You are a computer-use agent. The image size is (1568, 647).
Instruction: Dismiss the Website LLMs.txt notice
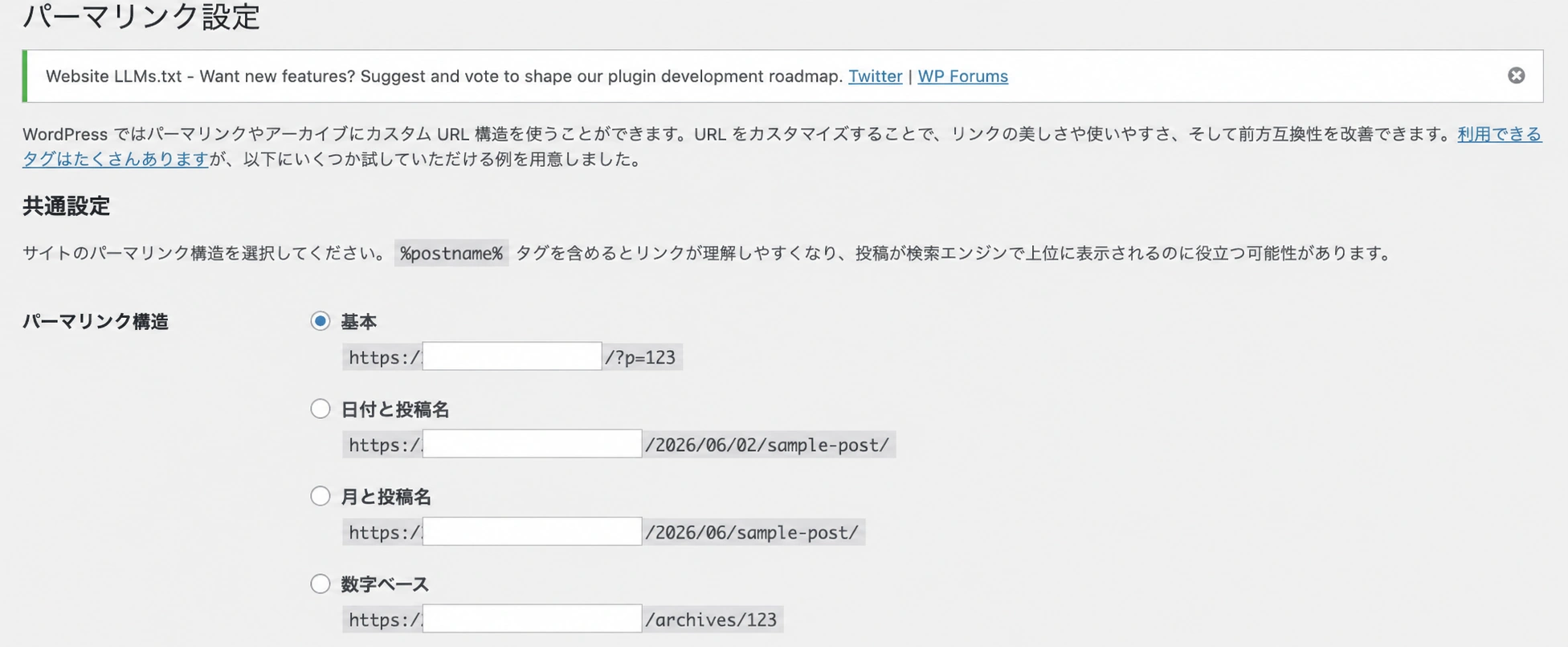[1516, 75]
